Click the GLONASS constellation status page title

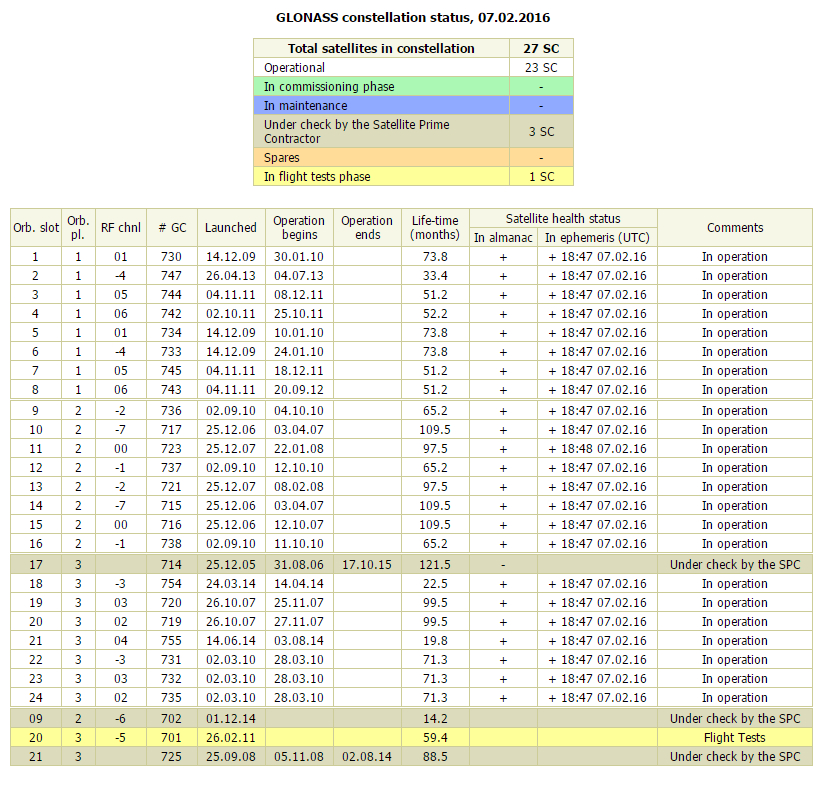tap(413, 18)
